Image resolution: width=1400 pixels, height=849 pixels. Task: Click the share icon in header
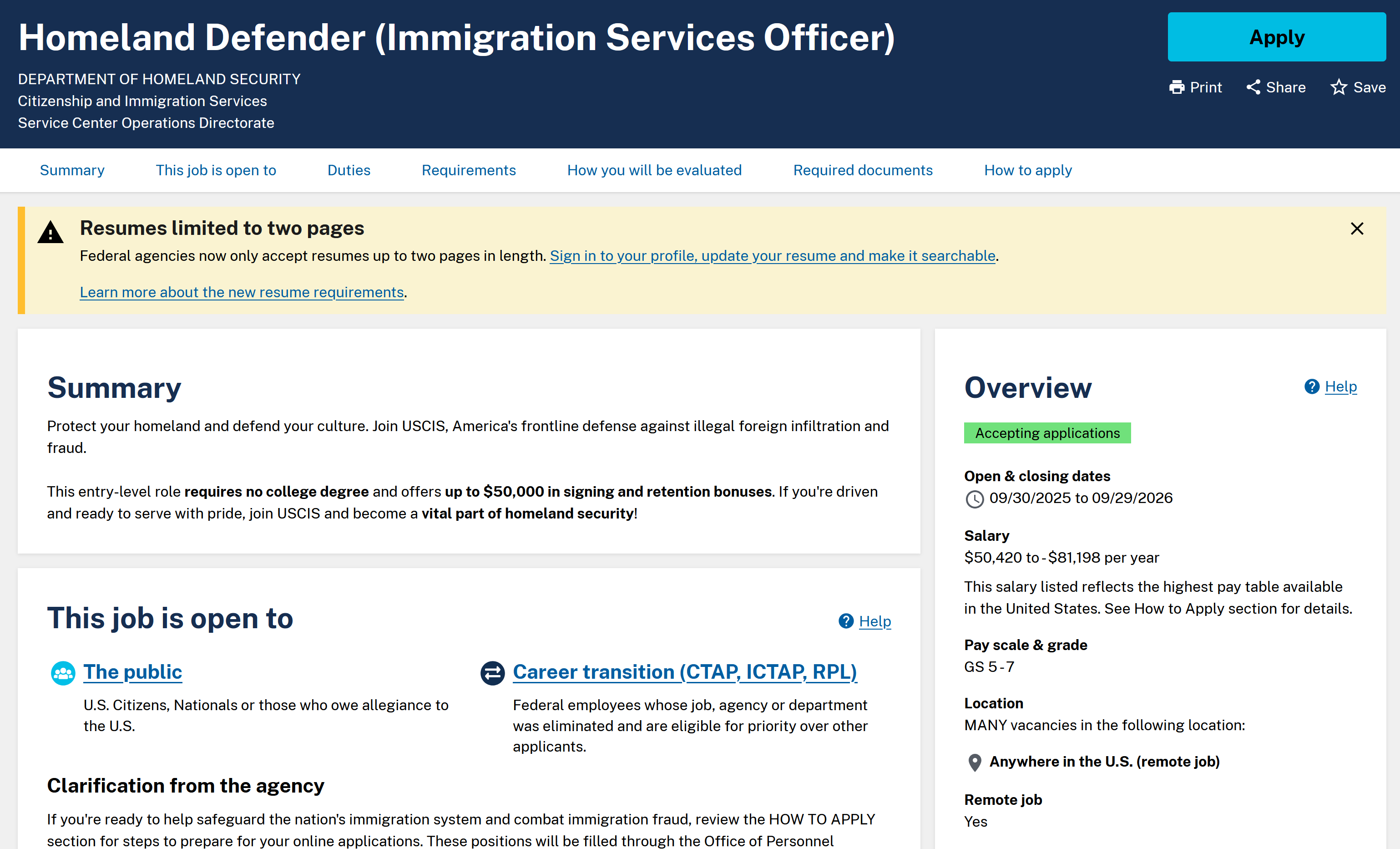pyautogui.click(x=1253, y=87)
